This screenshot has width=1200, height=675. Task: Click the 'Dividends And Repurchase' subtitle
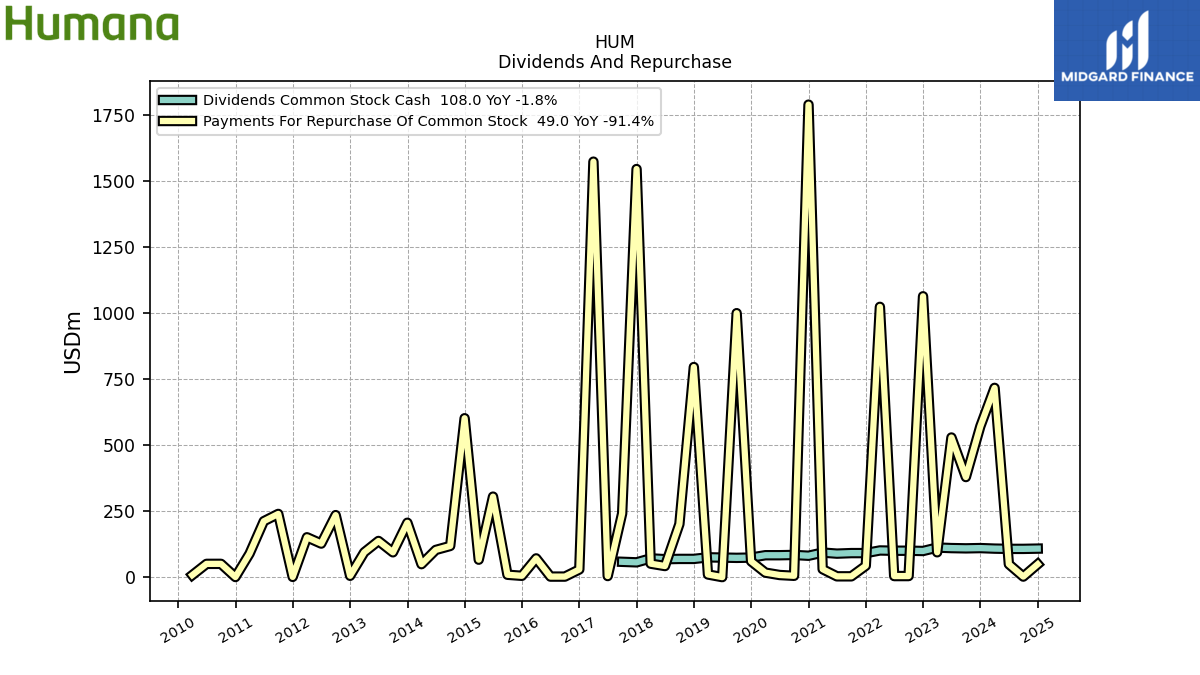[x=614, y=62]
